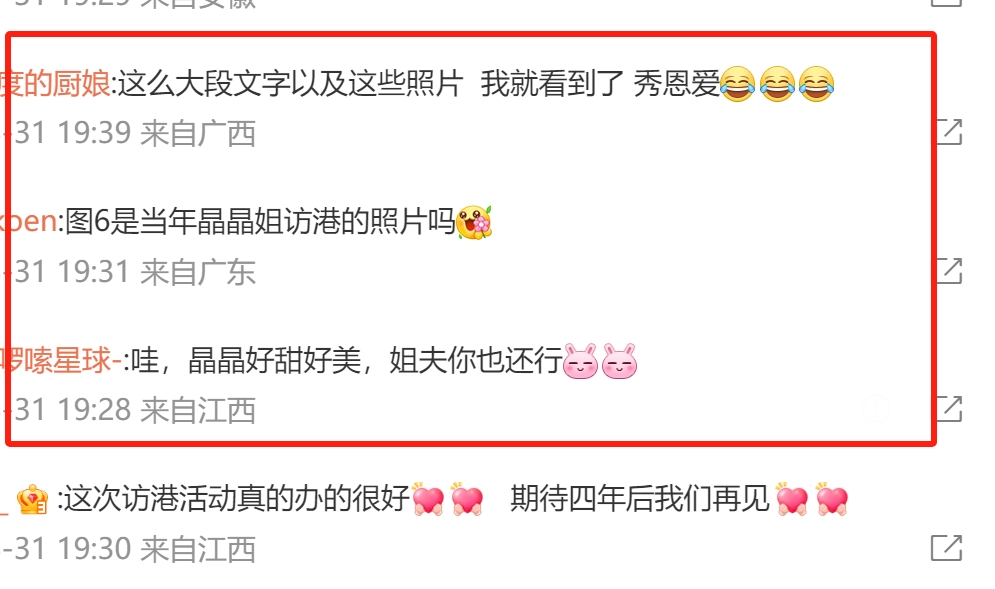
Task: Click the comment text 图6是当年晶晶姐访港的照片吗
Action: 260,222
